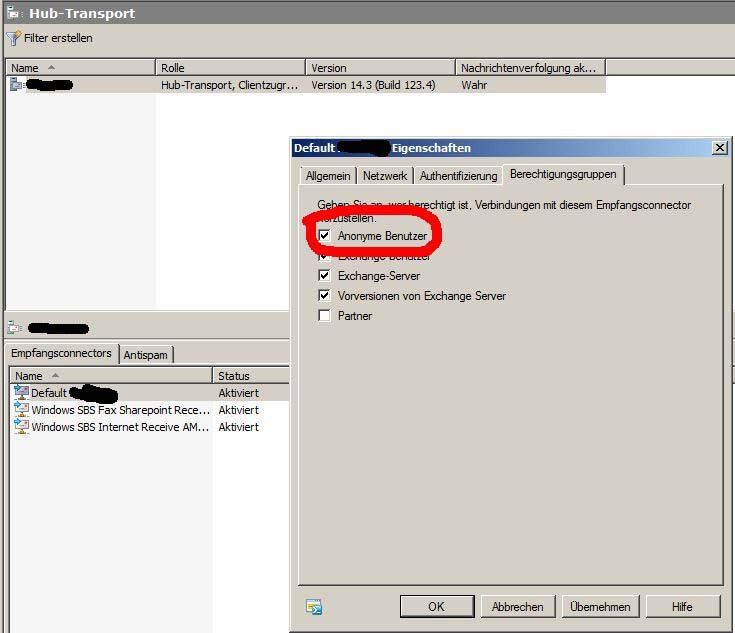Click the Windows SBS Fax Sharepoint connector icon

(x=21, y=409)
